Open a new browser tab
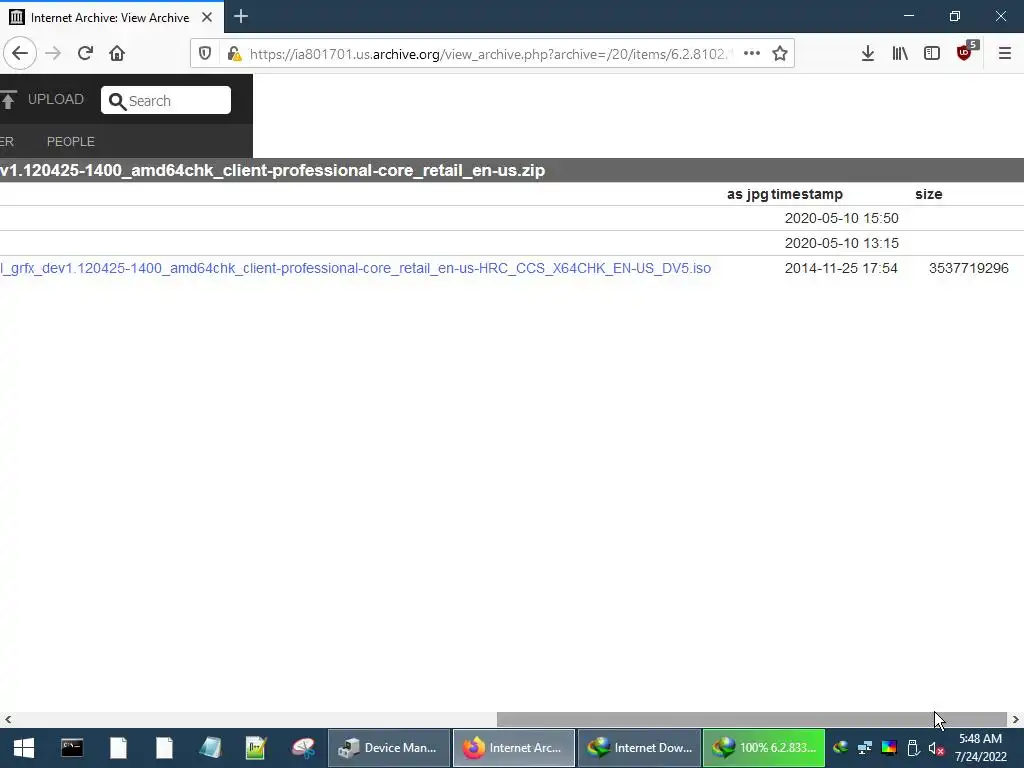Viewport: 1024px width, 768px height. coord(241,16)
